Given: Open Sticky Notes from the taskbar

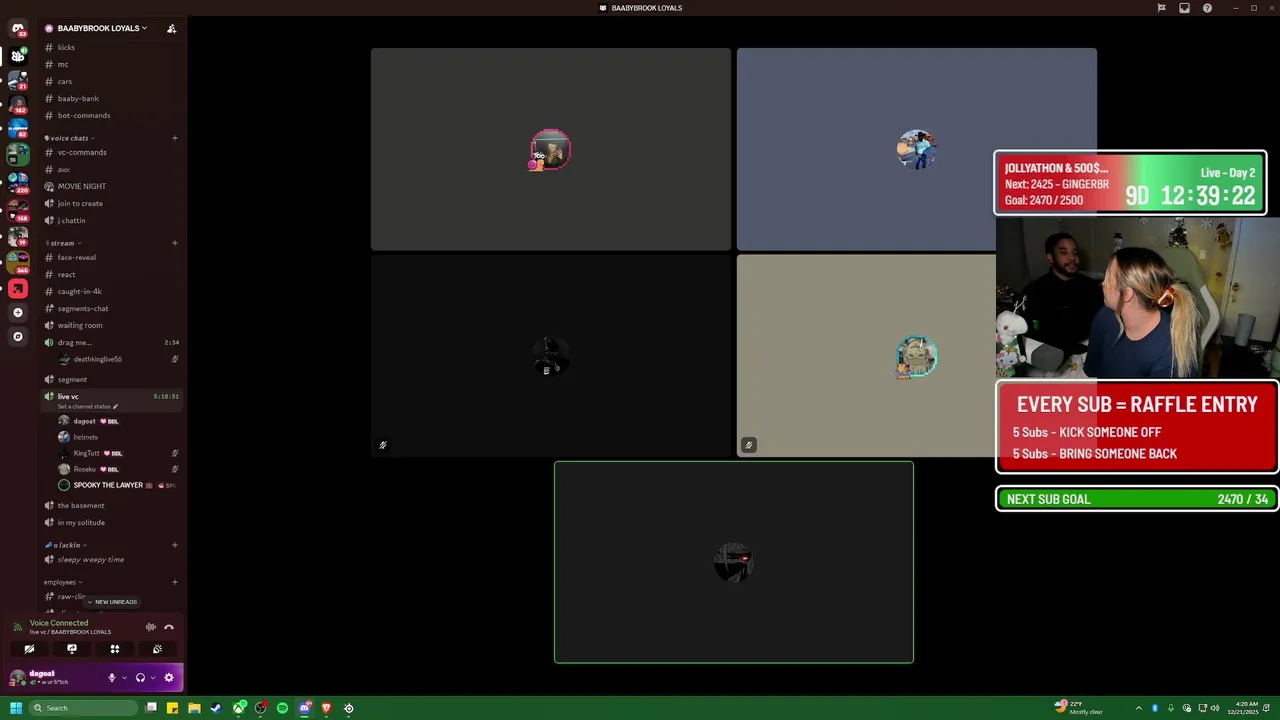Looking at the screenshot, I should 172,708.
